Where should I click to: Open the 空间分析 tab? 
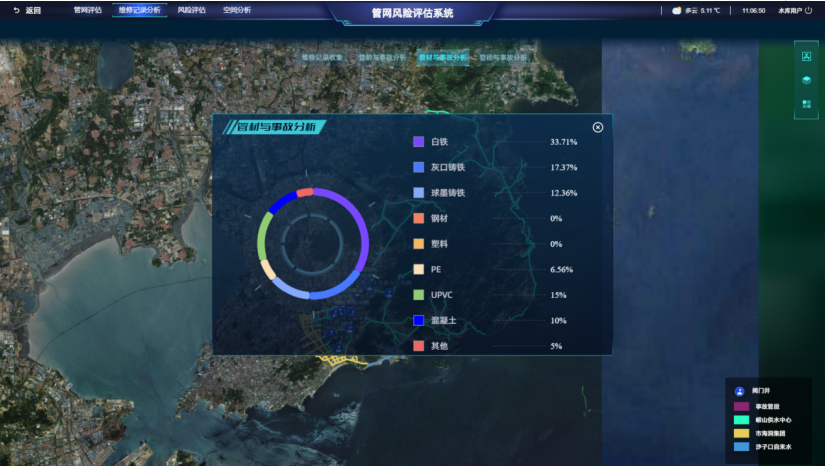pyautogui.click(x=237, y=10)
